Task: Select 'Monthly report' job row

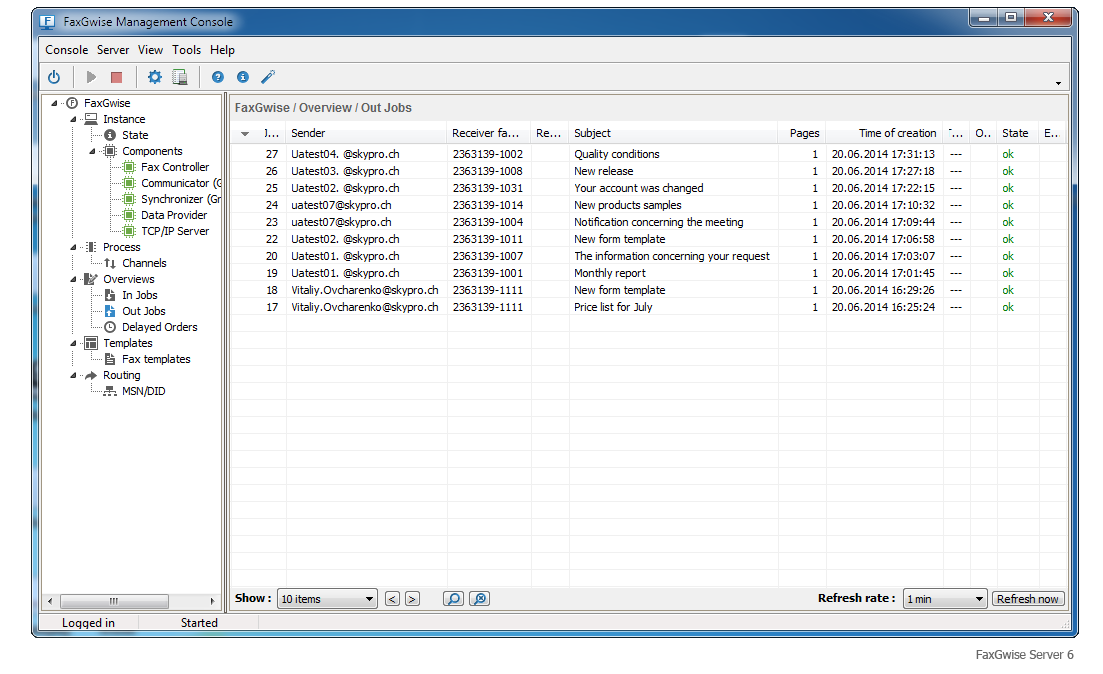Action: [649, 273]
